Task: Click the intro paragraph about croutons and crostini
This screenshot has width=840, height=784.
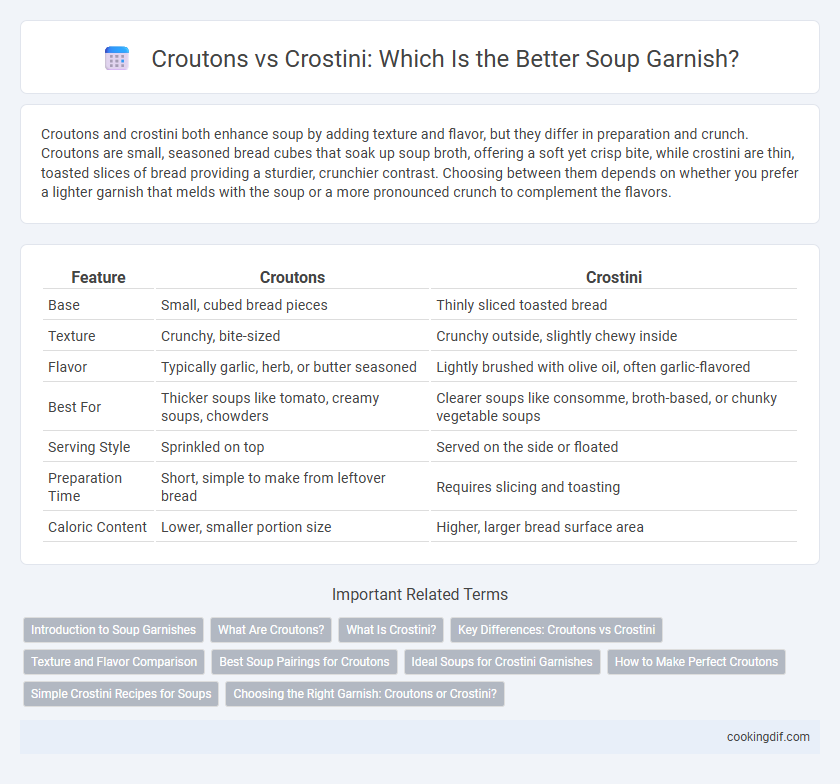Action: click(419, 163)
